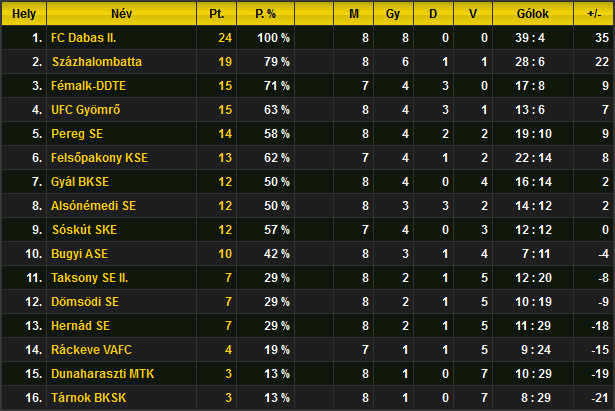Sort by the Név column header
Viewport: 615px width, 411px height.
coord(122,14)
